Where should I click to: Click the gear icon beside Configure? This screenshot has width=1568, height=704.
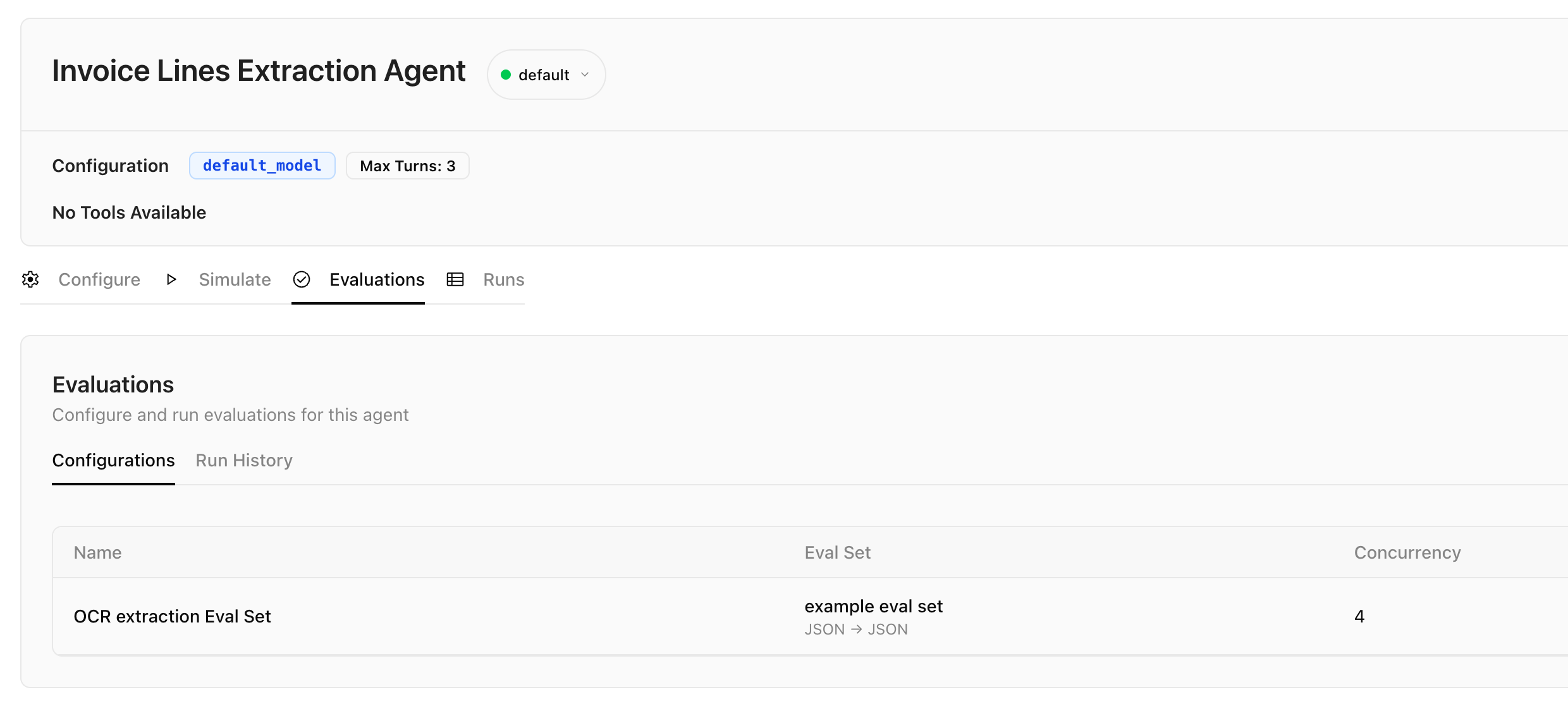pyautogui.click(x=30, y=279)
